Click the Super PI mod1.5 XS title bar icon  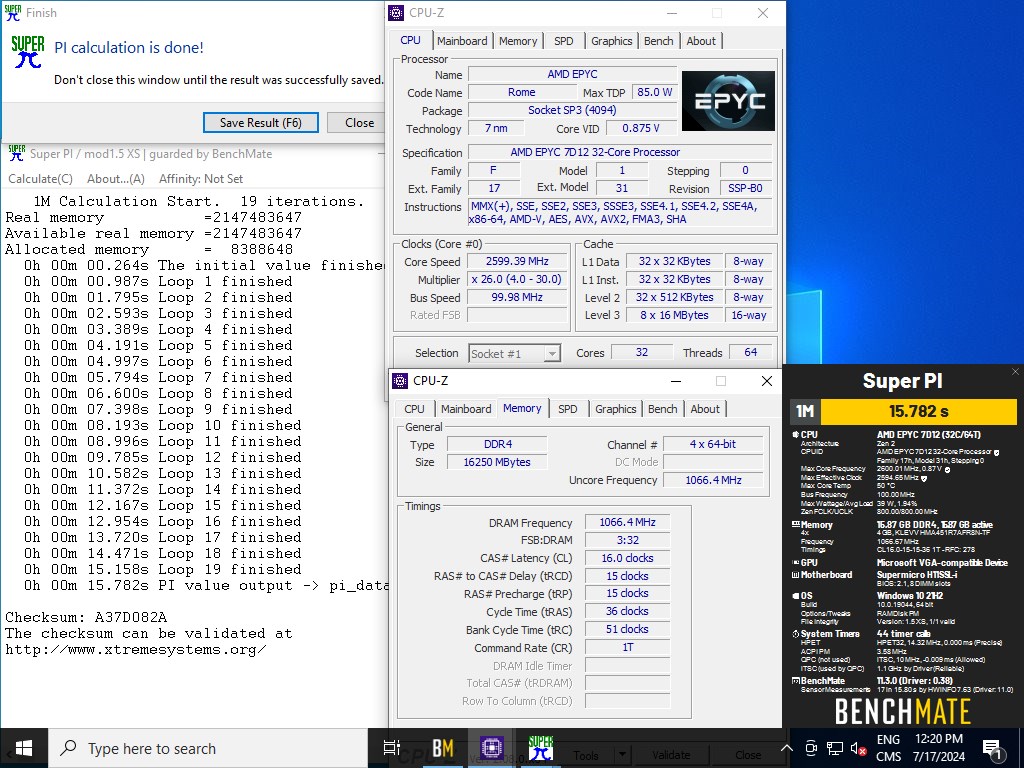click(17, 153)
